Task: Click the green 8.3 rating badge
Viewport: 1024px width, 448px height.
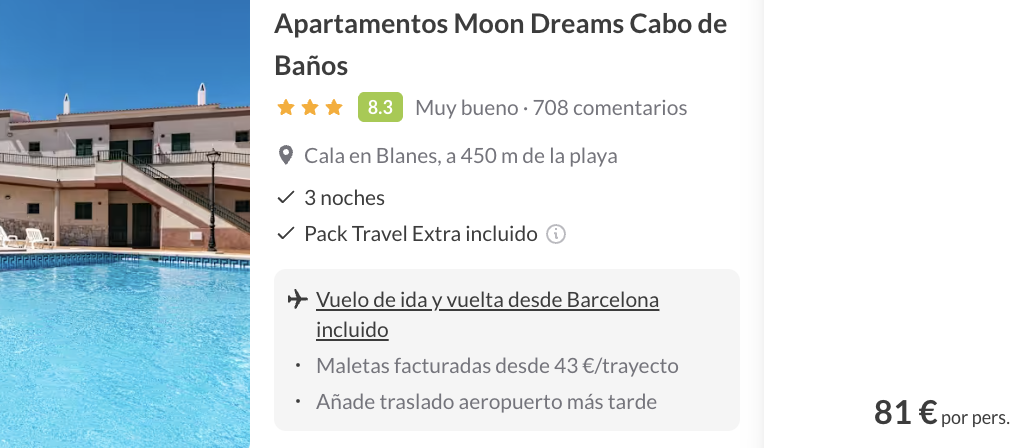Action: [x=380, y=107]
